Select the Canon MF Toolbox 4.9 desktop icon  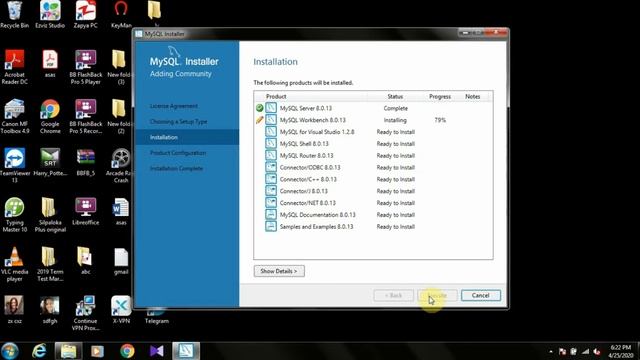pos(15,116)
